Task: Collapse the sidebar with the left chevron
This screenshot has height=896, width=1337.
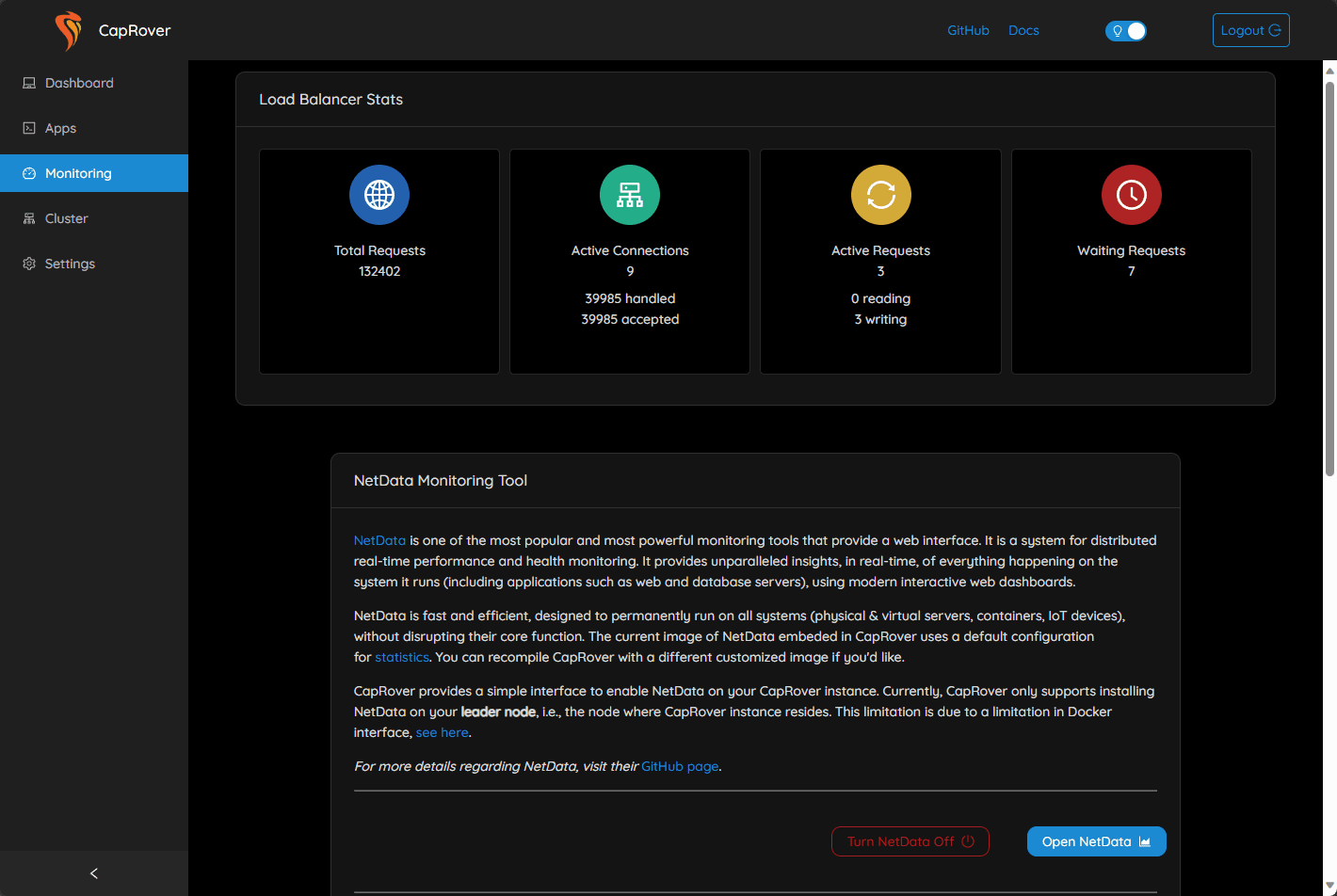Action: pos(94,873)
